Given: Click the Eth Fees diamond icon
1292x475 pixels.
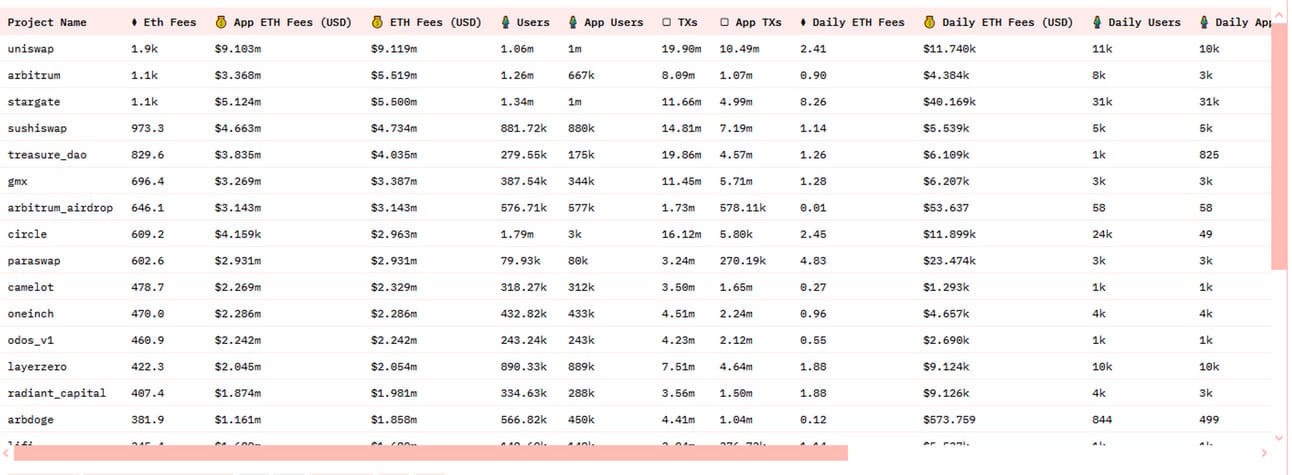Looking at the screenshot, I should coord(135,22).
